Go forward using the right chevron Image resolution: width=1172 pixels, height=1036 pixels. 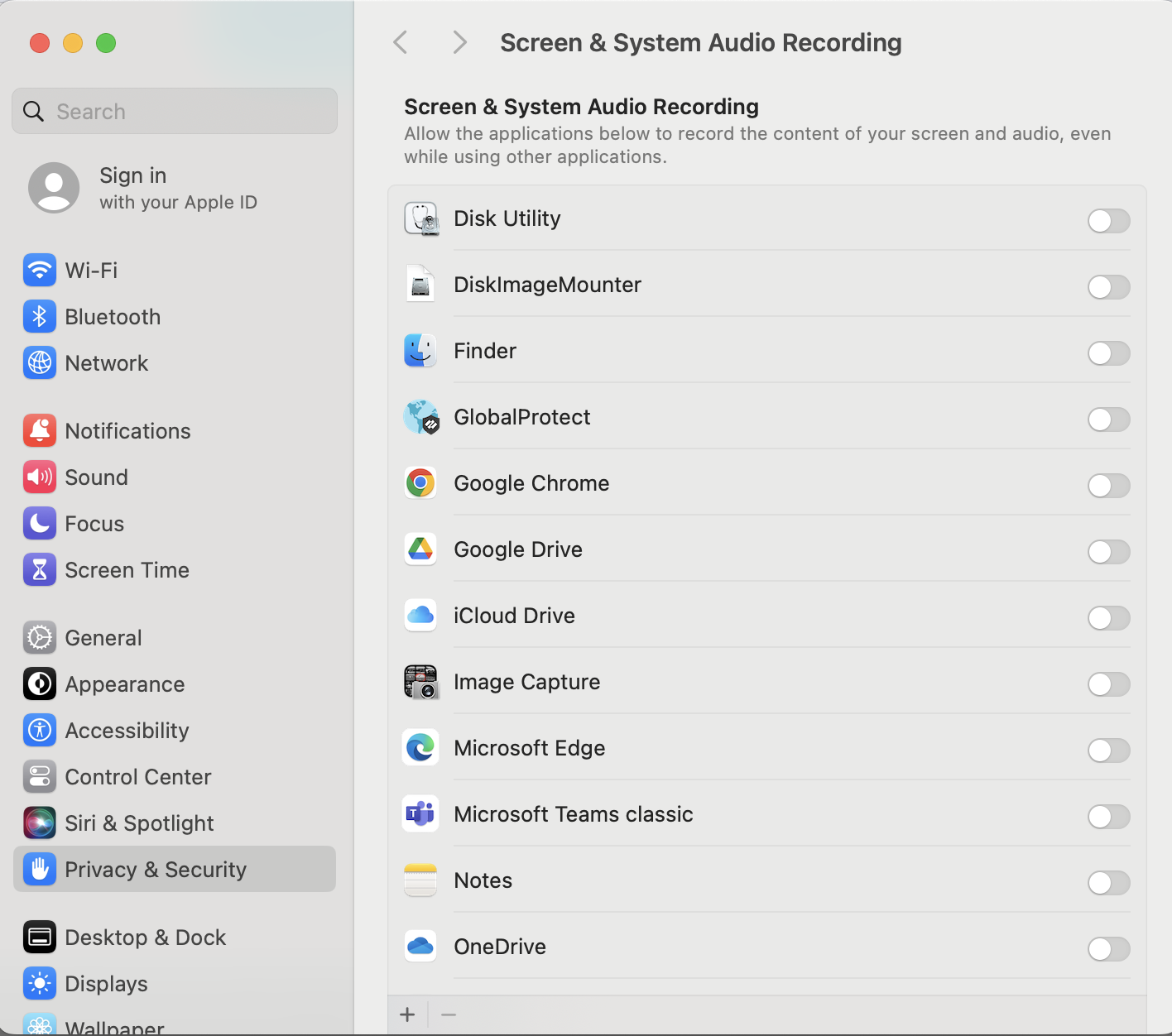pyautogui.click(x=459, y=42)
